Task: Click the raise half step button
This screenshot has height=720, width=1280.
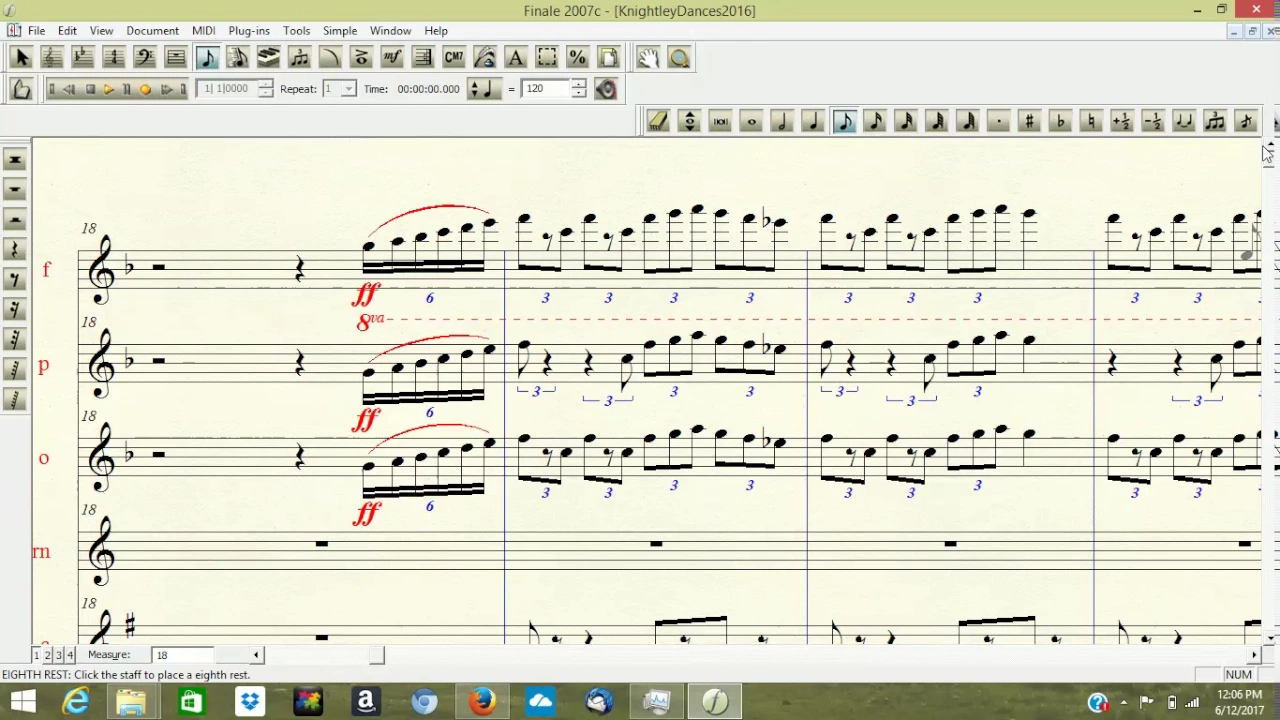Action: (1122, 121)
